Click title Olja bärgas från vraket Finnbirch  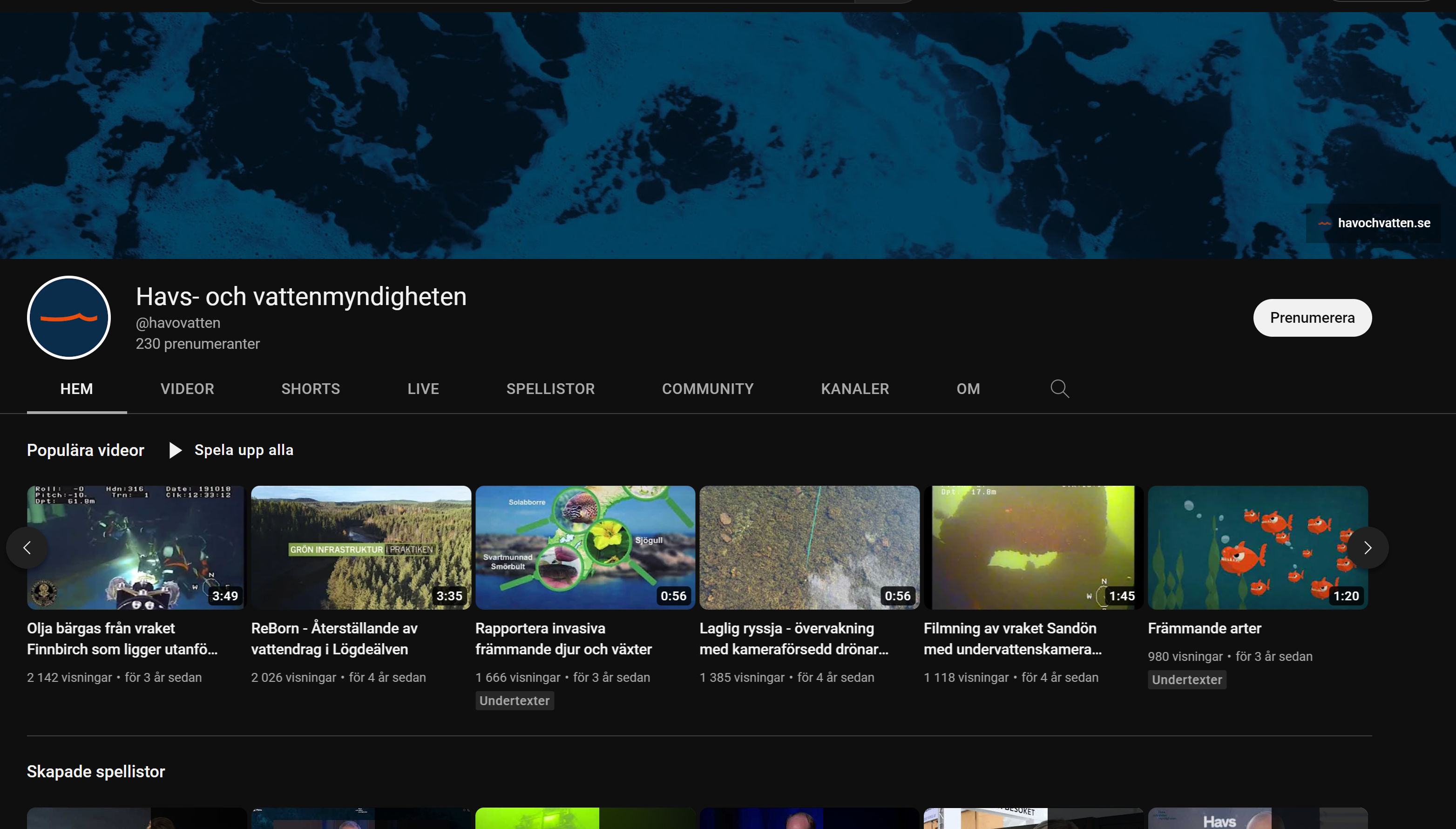pos(122,639)
